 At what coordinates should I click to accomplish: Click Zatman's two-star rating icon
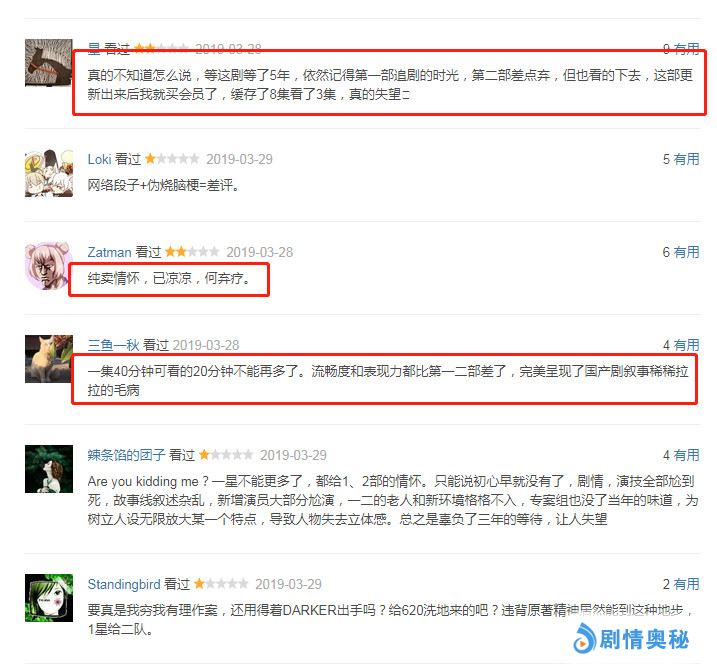pyautogui.click(x=192, y=252)
